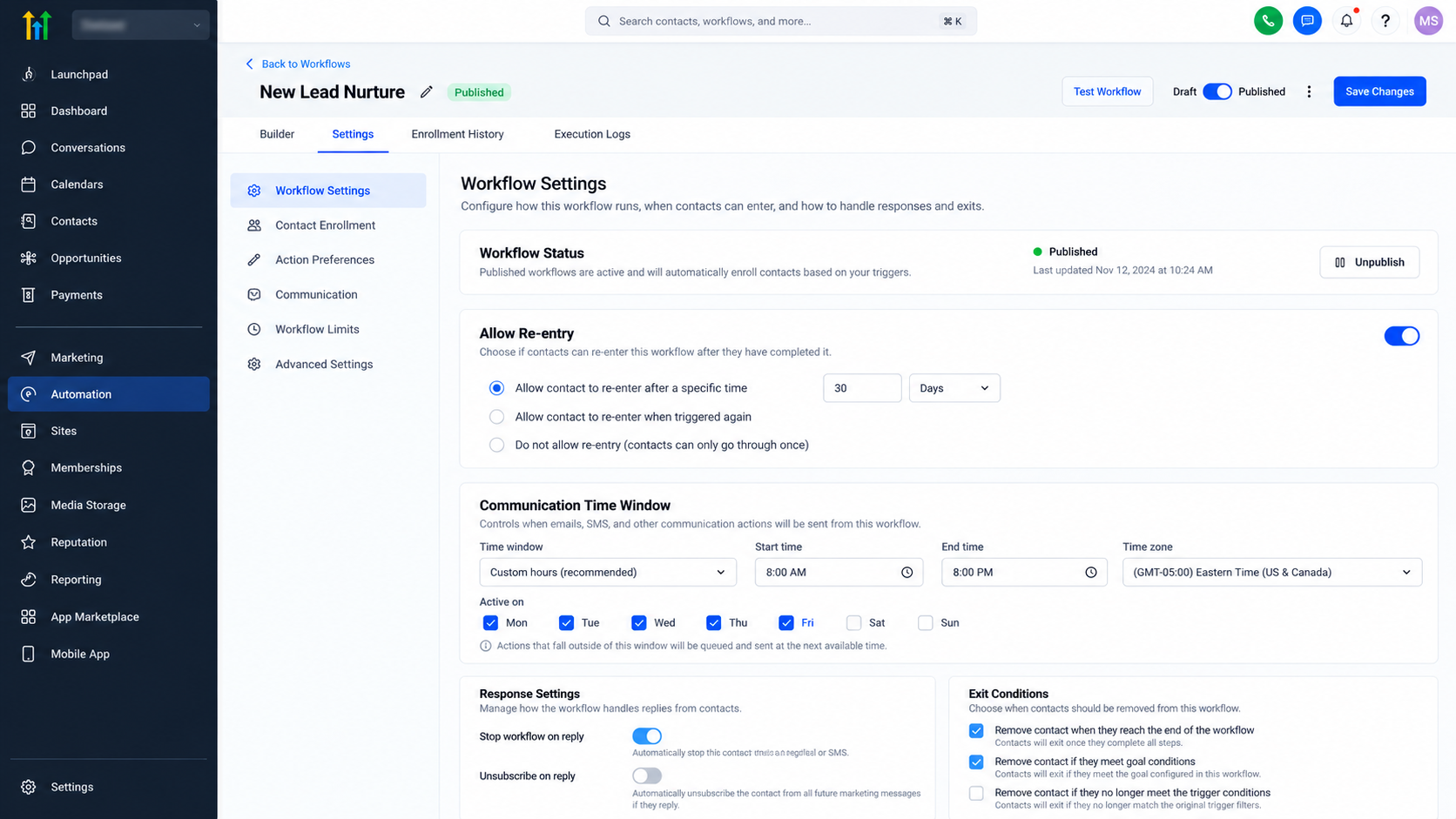1456x819 pixels.
Task: Open the three-dot more options menu
Action: click(1309, 91)
